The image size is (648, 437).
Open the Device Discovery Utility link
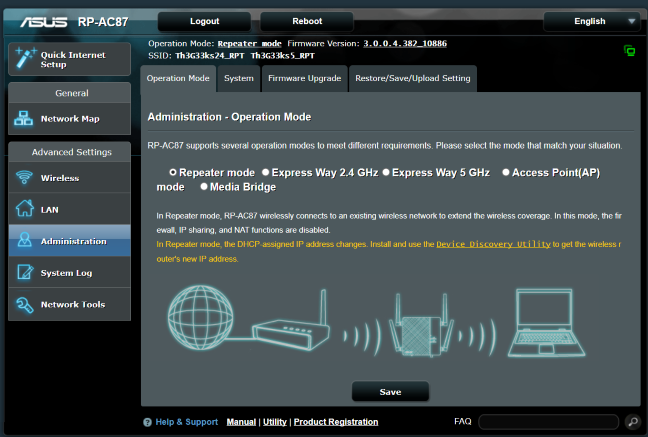pos(493,244)
